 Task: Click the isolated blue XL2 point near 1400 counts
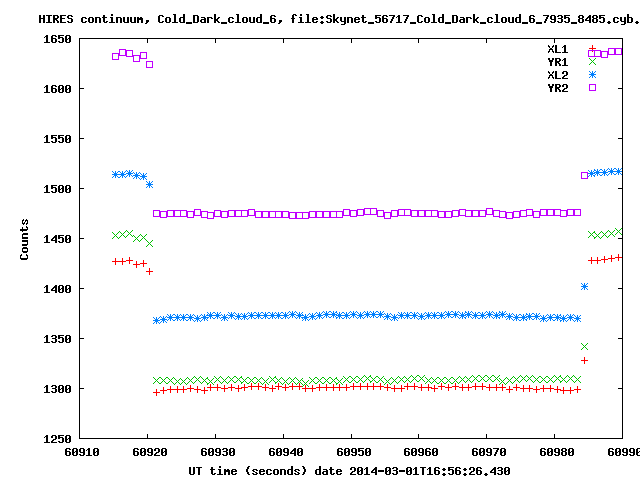(584, 287)
